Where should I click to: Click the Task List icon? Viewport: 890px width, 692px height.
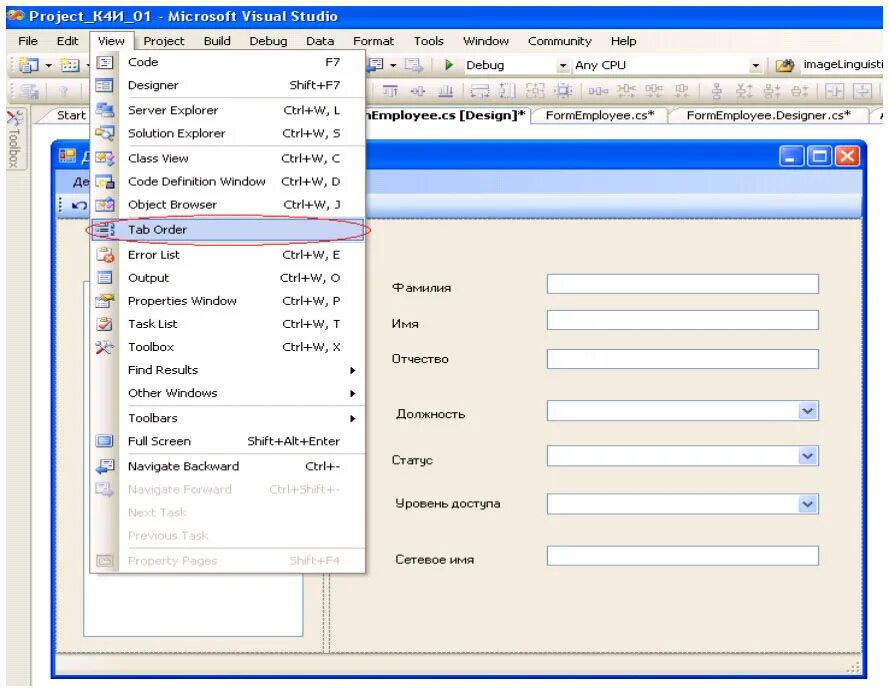(105, 324)
